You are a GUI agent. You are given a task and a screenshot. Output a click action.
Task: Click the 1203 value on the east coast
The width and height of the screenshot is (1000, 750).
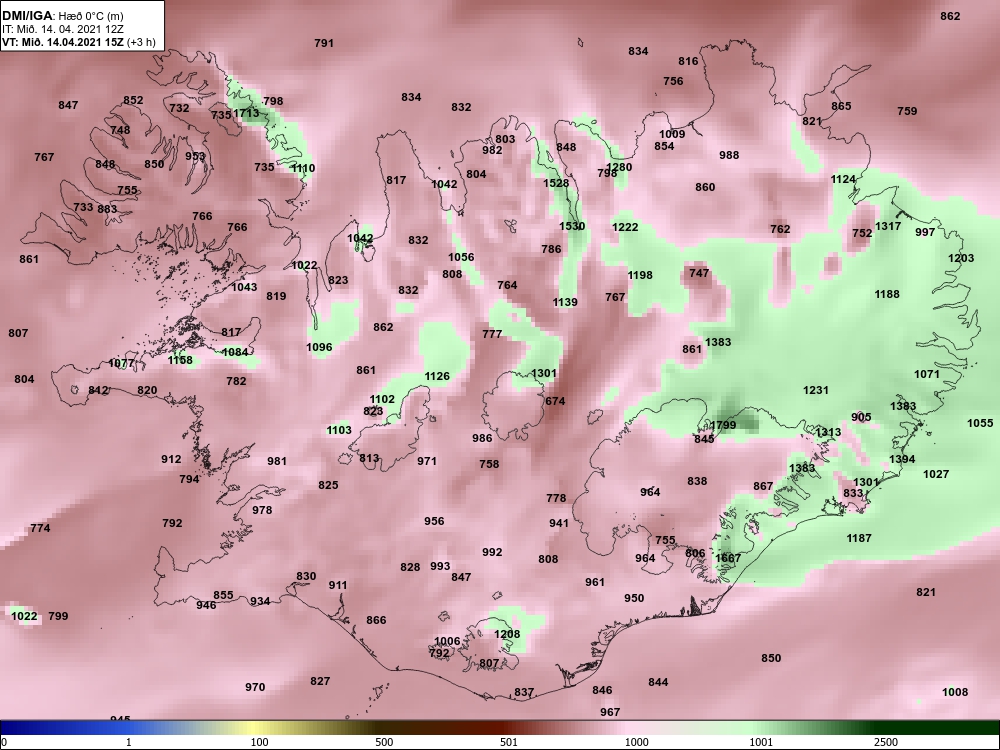point(961,258)
